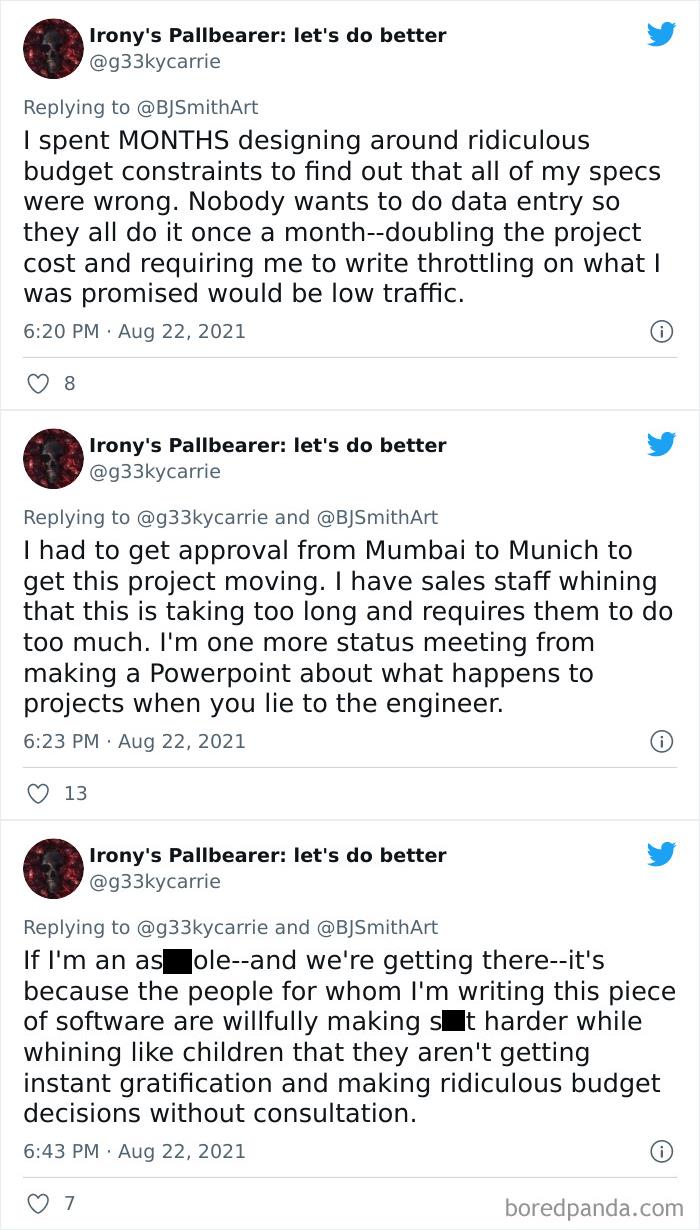Open the display name on the second tweet

click(x=268, y=445)
